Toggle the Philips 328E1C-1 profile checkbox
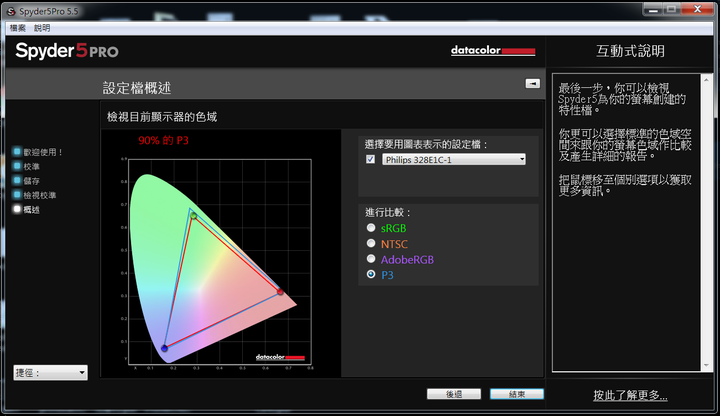This screenshot has width=720, height=416. click(371, 159)
